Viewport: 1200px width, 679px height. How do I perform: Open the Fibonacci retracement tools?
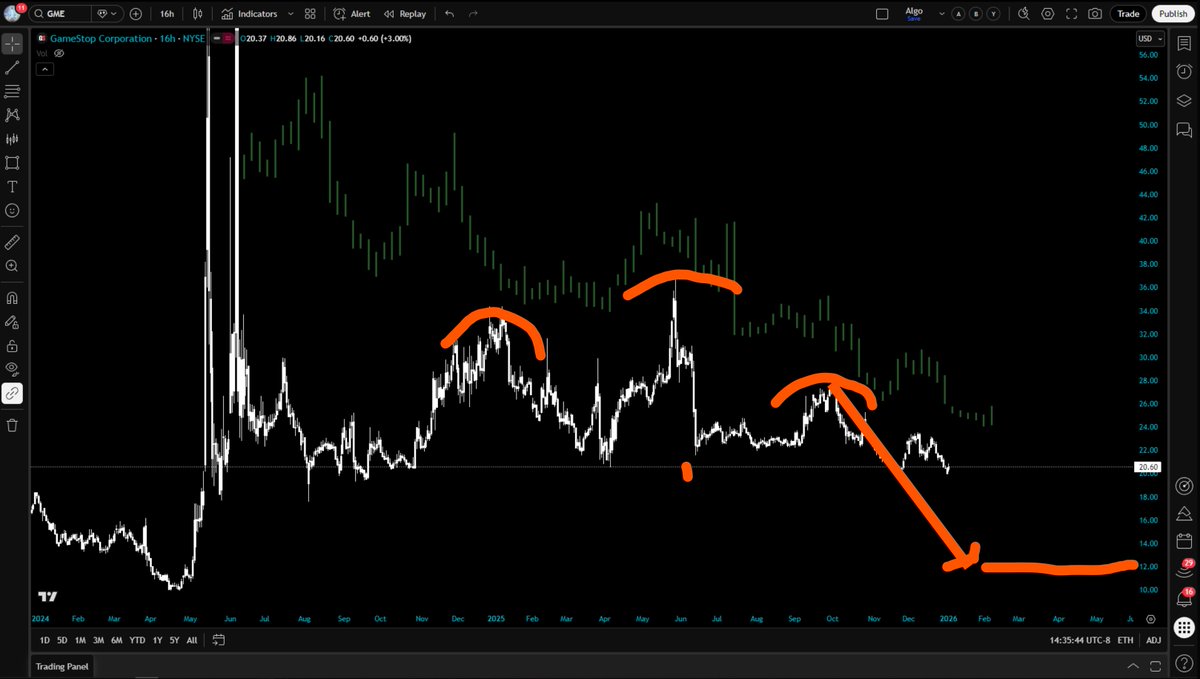click(12, 91)
